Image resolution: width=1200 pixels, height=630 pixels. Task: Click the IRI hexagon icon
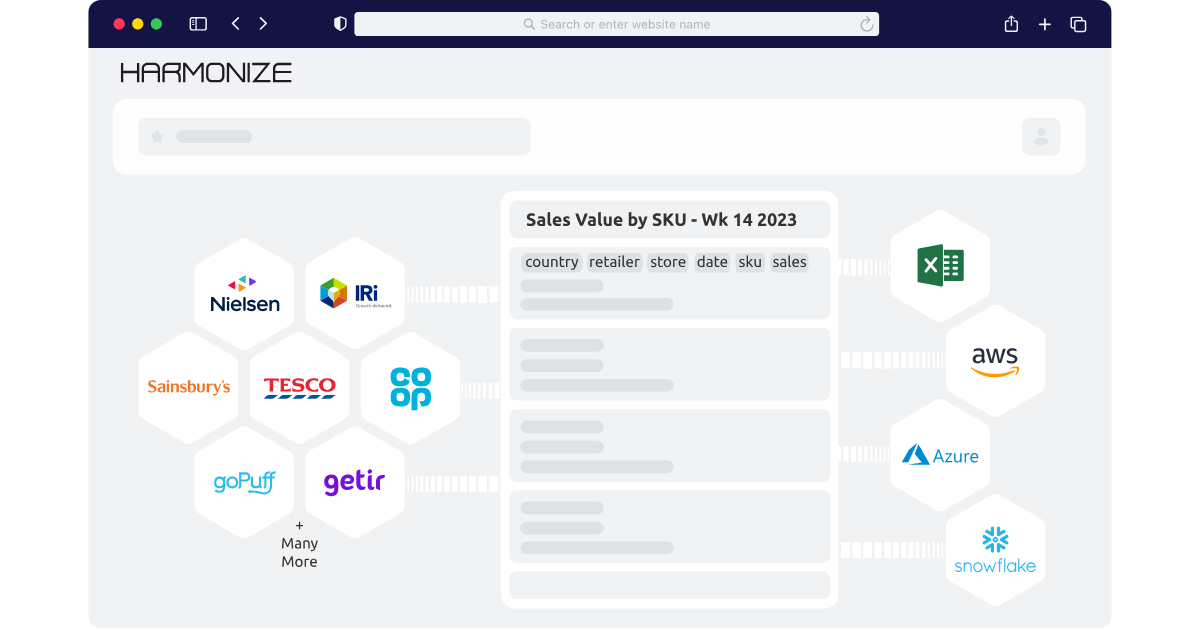[x=355, y=291]
